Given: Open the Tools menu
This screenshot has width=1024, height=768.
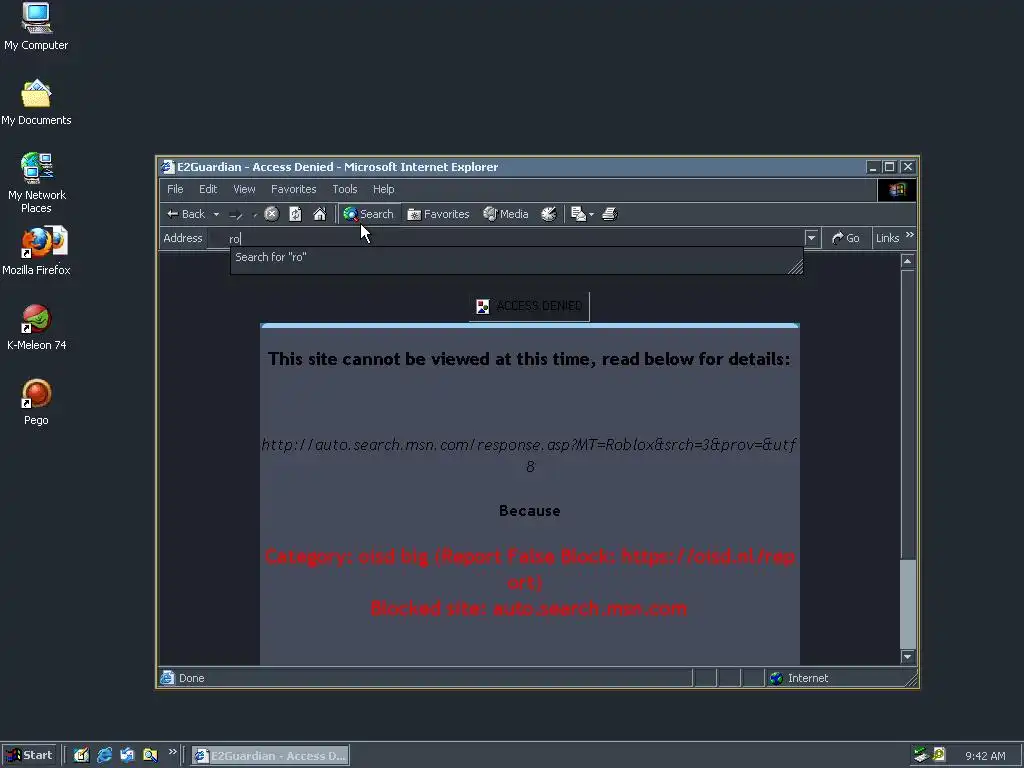Looking at the screenshot, I should coord(344,189).
